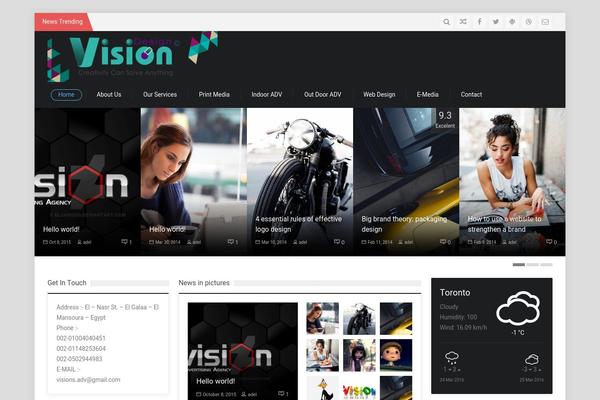Open the woman reading thumbnail in news grid

[x=323, y=318]
